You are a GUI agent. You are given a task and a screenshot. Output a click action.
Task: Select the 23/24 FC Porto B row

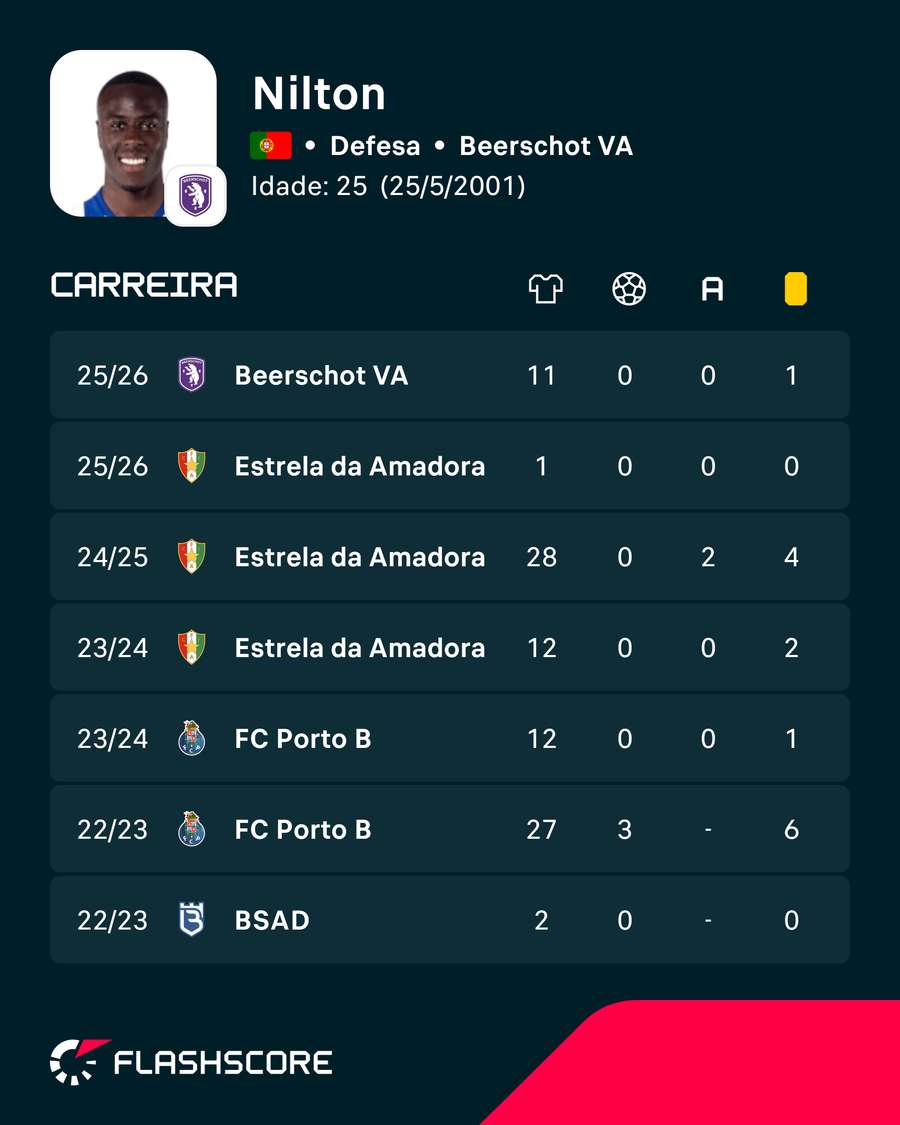click(x=450, y=738)
